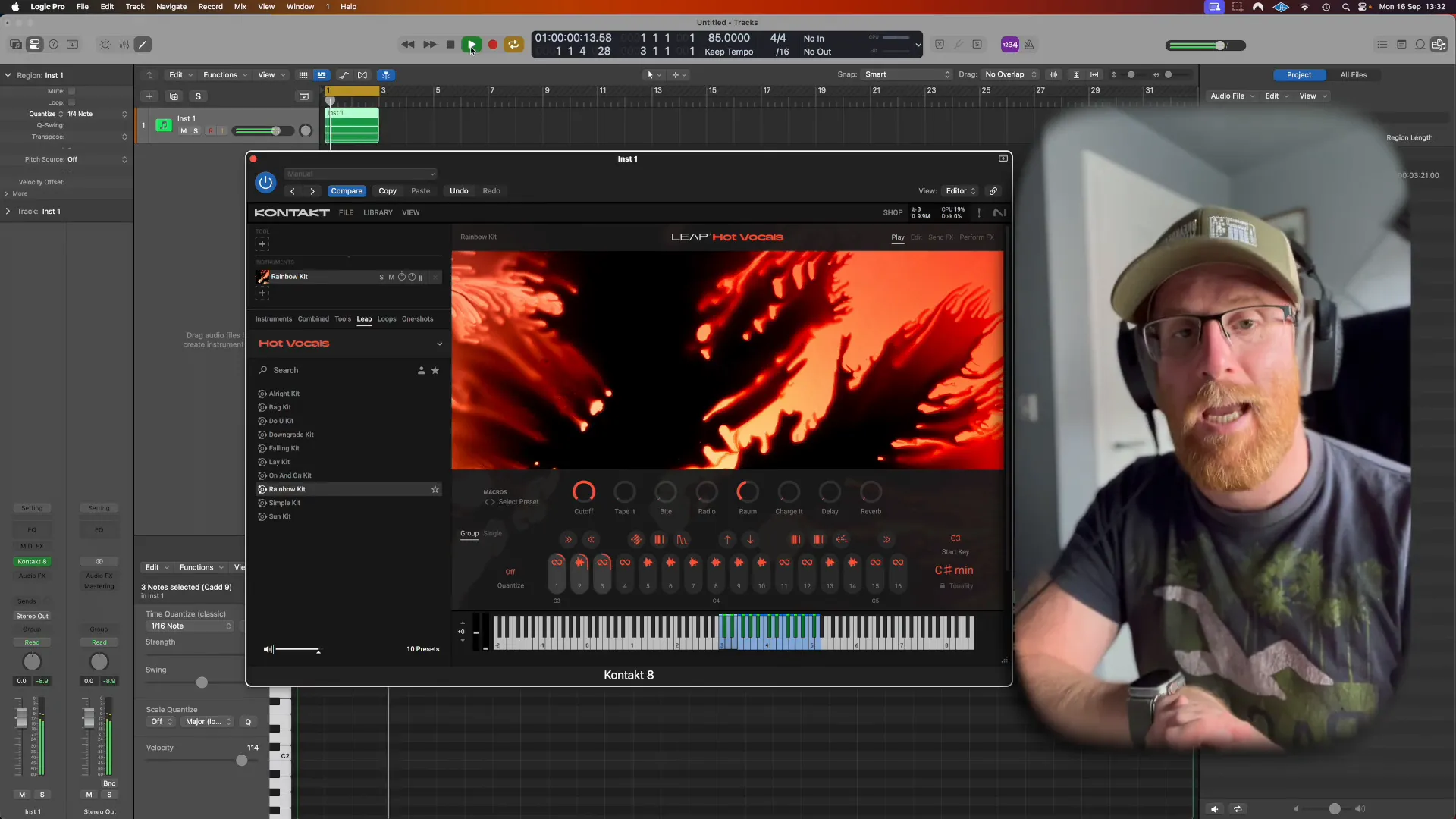Toggle the metronome icon
The width and height of the screenshot is (1456, 819).
click(x=1029, y=45)
